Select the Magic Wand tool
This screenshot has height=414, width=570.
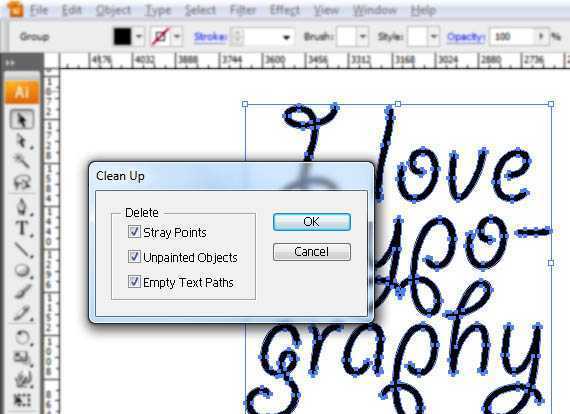(22, 160)
